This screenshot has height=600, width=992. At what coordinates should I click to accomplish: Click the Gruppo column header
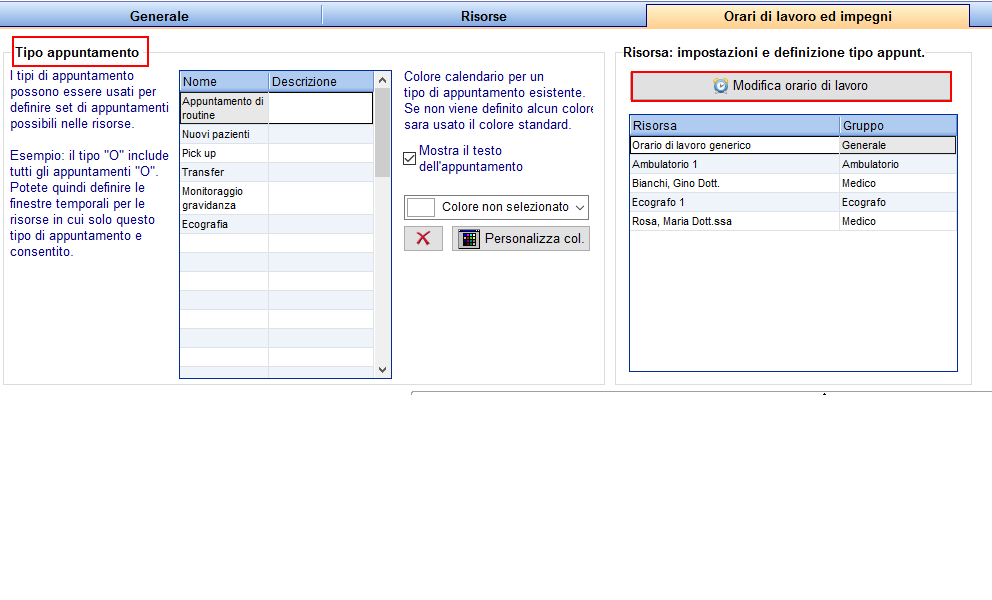pyautogui.click(x=898, y=125)
